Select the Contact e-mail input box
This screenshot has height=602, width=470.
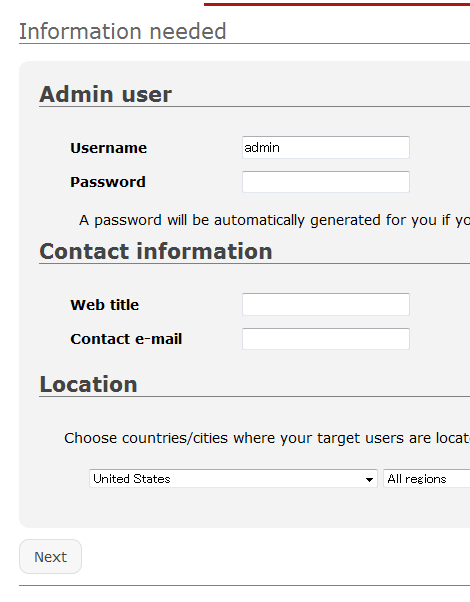(x=326, y=339)
